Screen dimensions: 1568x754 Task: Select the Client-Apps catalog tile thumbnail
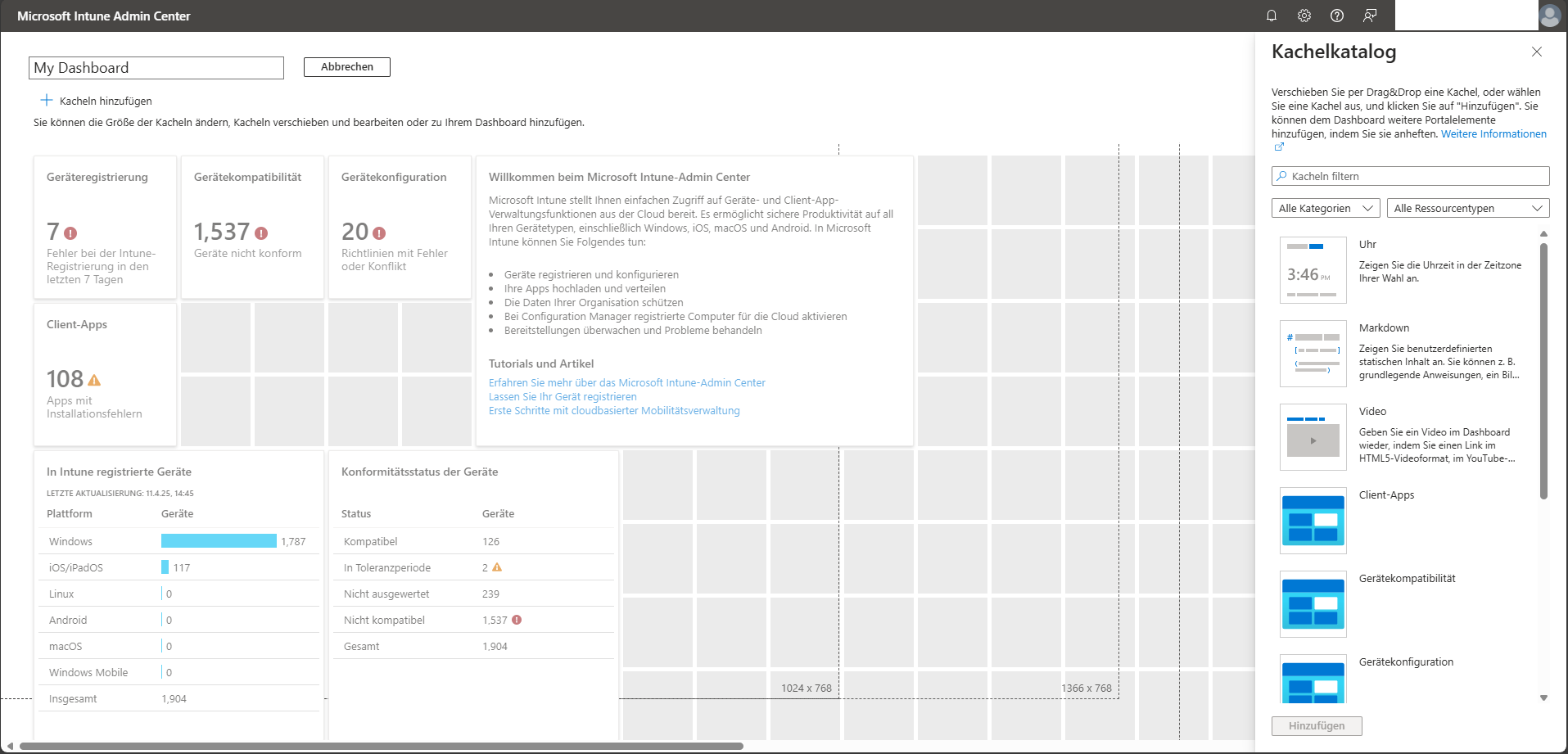1313,521
